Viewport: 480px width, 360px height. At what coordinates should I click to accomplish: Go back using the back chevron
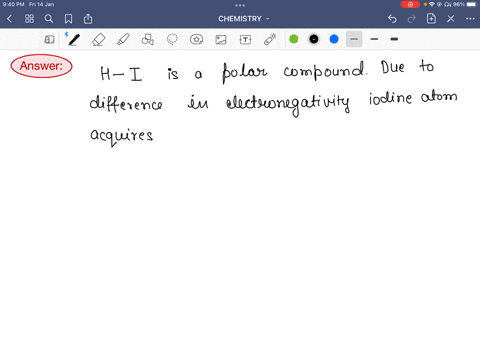(9, 19)
